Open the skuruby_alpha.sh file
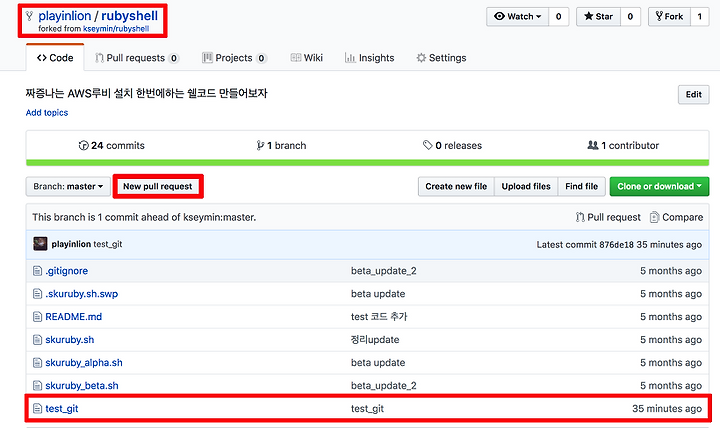Image resolution: width=720 pixels, height=428 pixels. [x=84, y=363]
